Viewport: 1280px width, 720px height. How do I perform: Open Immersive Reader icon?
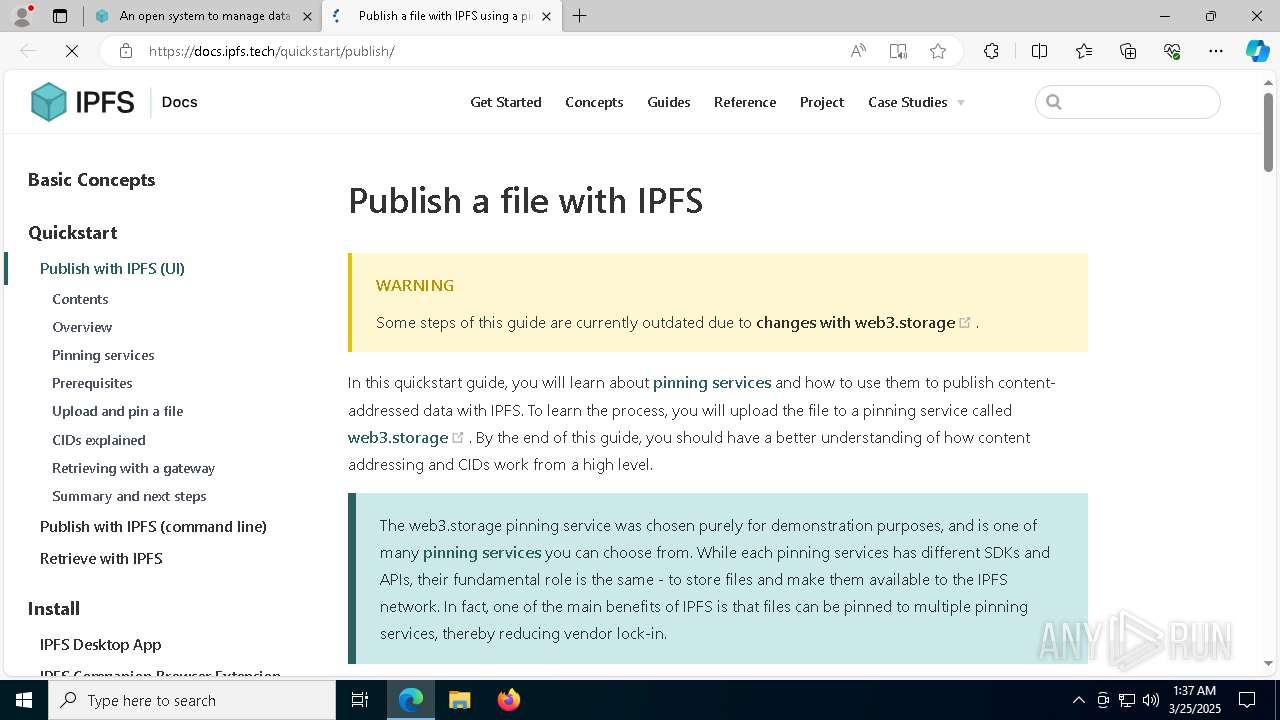[x=898, y=51]
